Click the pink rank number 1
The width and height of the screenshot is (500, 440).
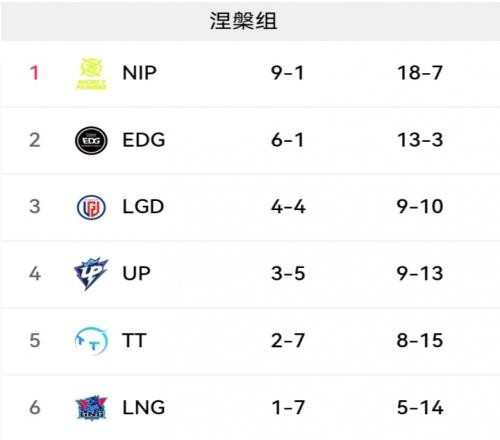(x=35, y=73)
